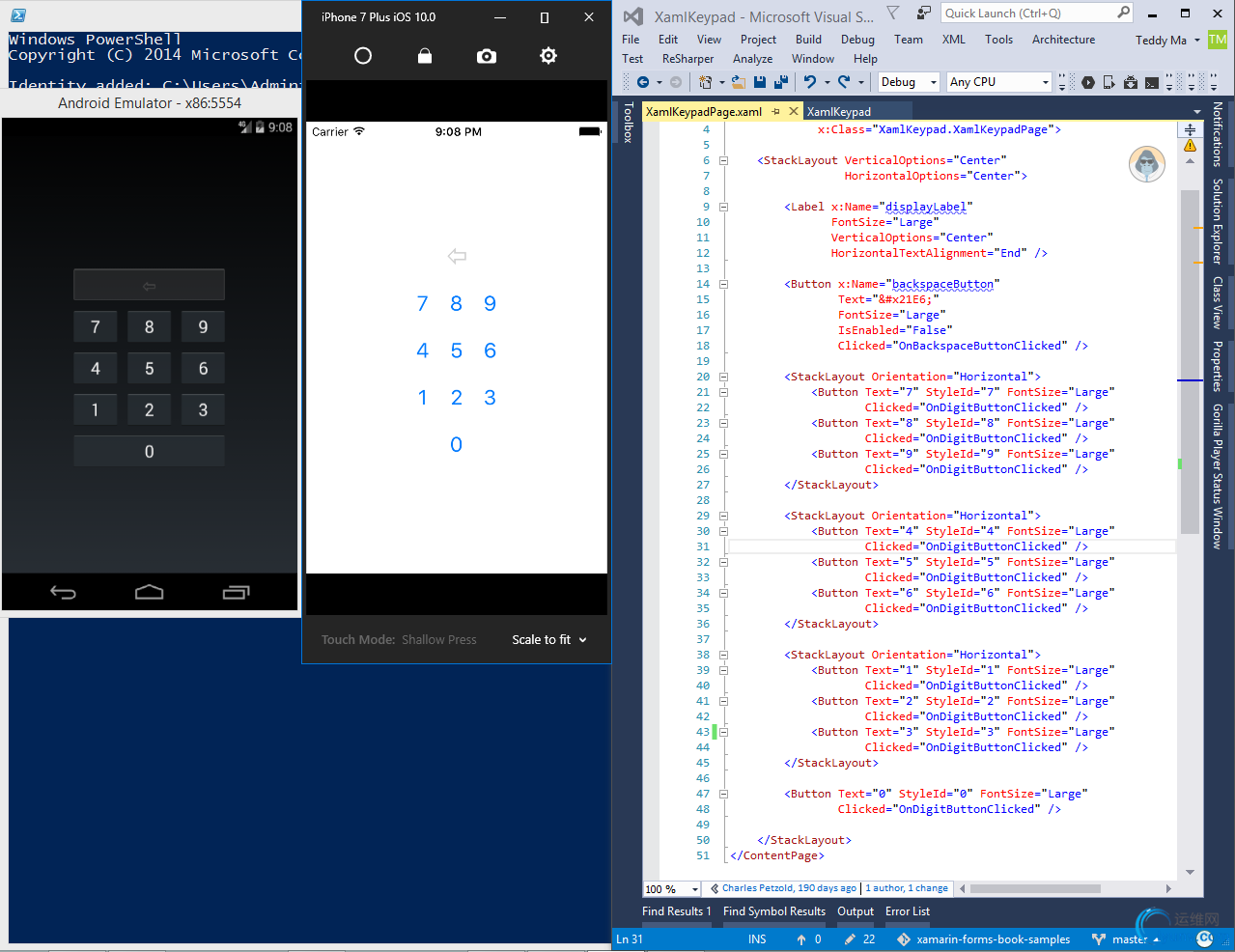
Task: Collapse the Label displayLabel code region
Action: pyautogui.click(x=723, y=207)
